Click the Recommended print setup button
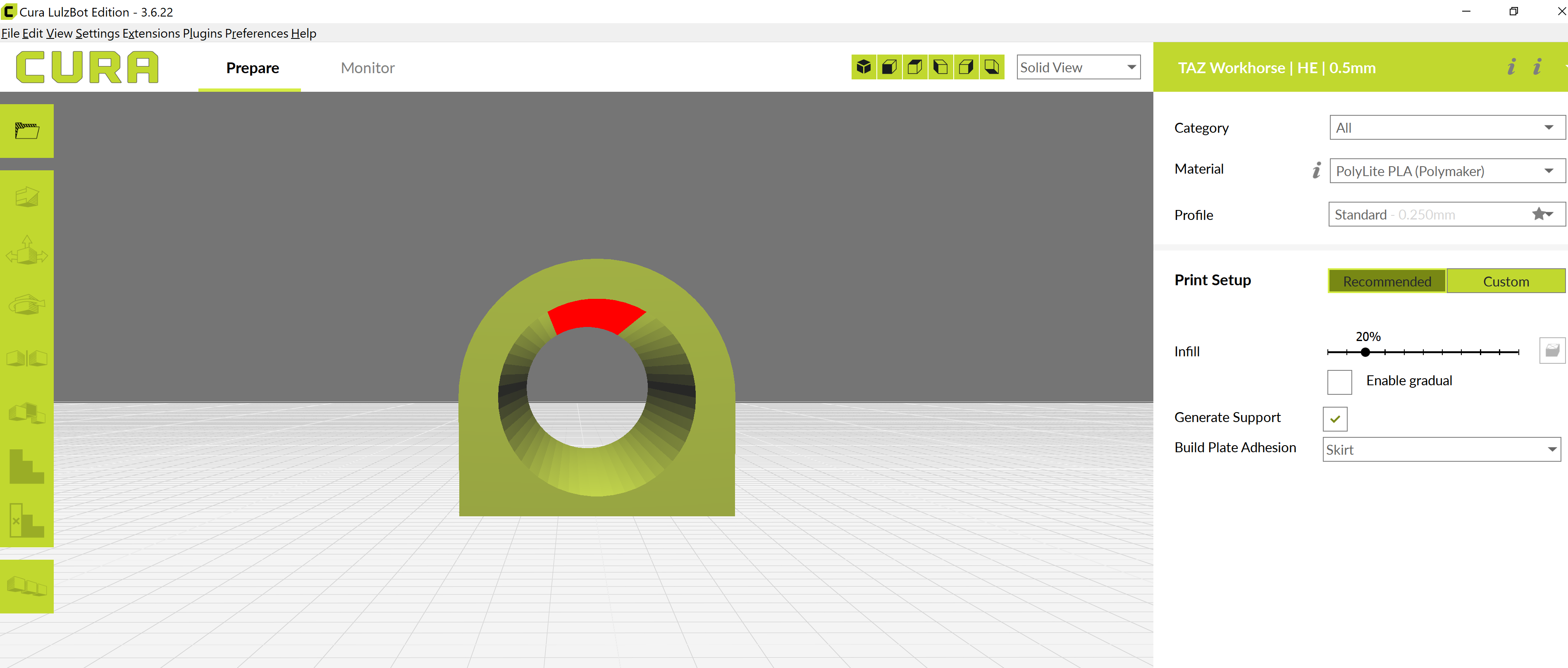 coord(1387,281)
